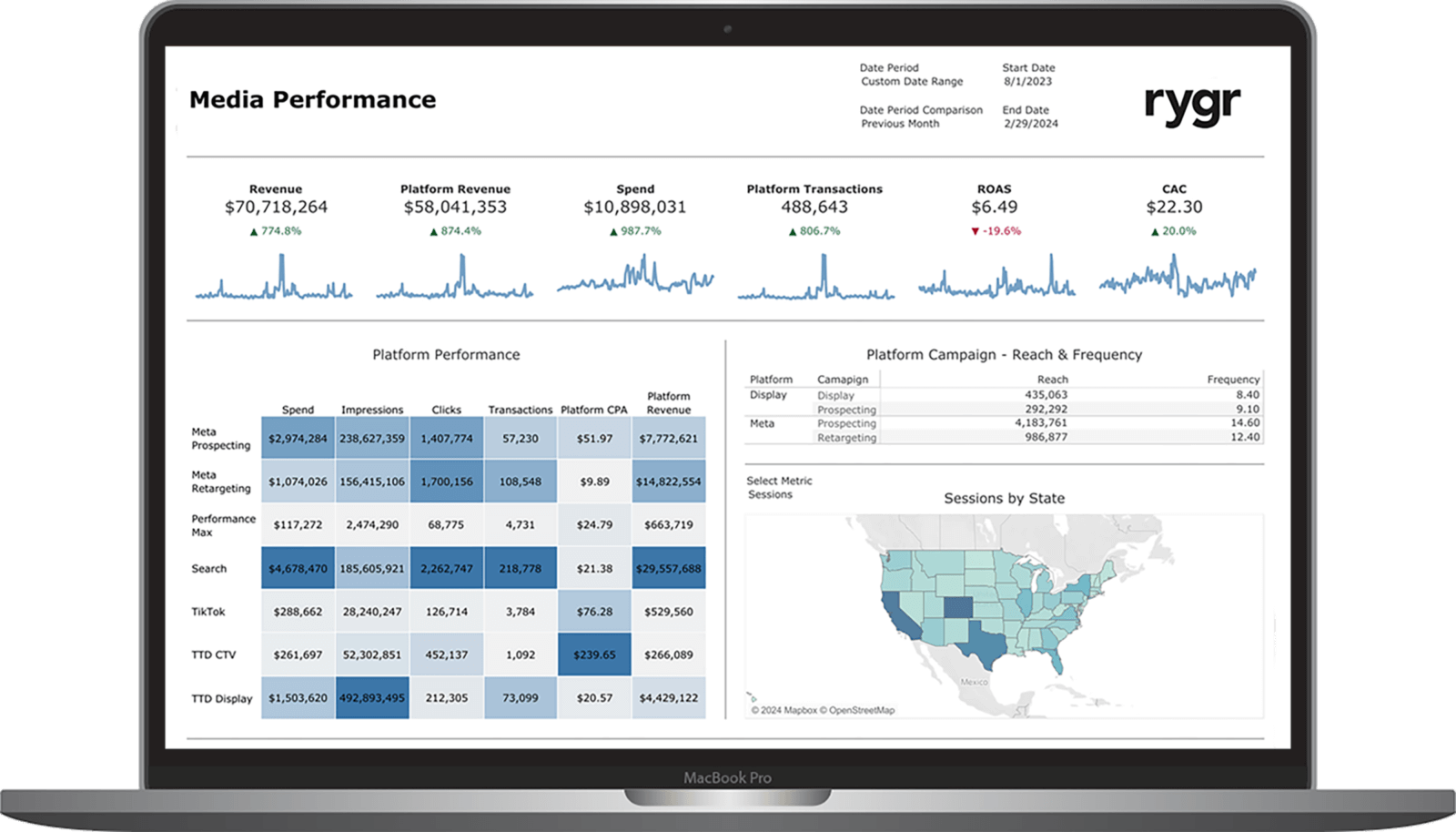Click the Transactions column header
1456x832 pixels.
(x=520, y=410)
